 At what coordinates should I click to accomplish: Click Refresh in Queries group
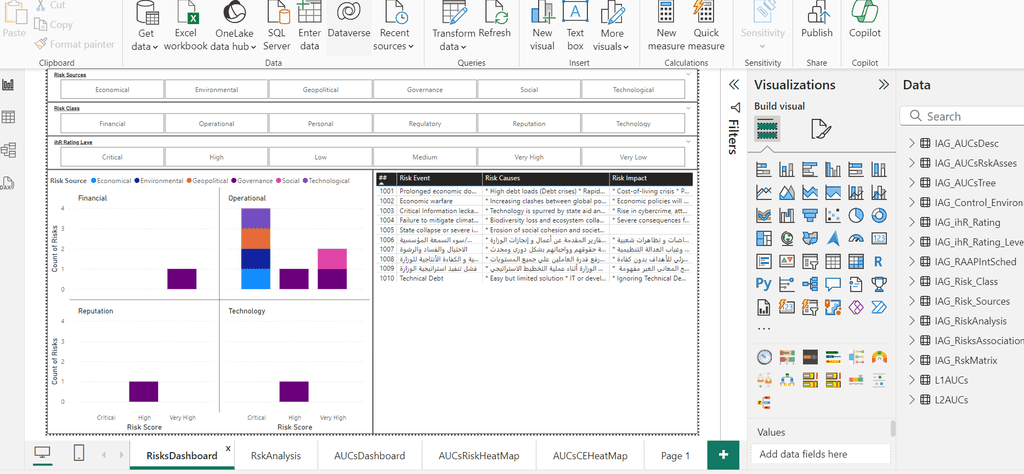click(494, 20)
